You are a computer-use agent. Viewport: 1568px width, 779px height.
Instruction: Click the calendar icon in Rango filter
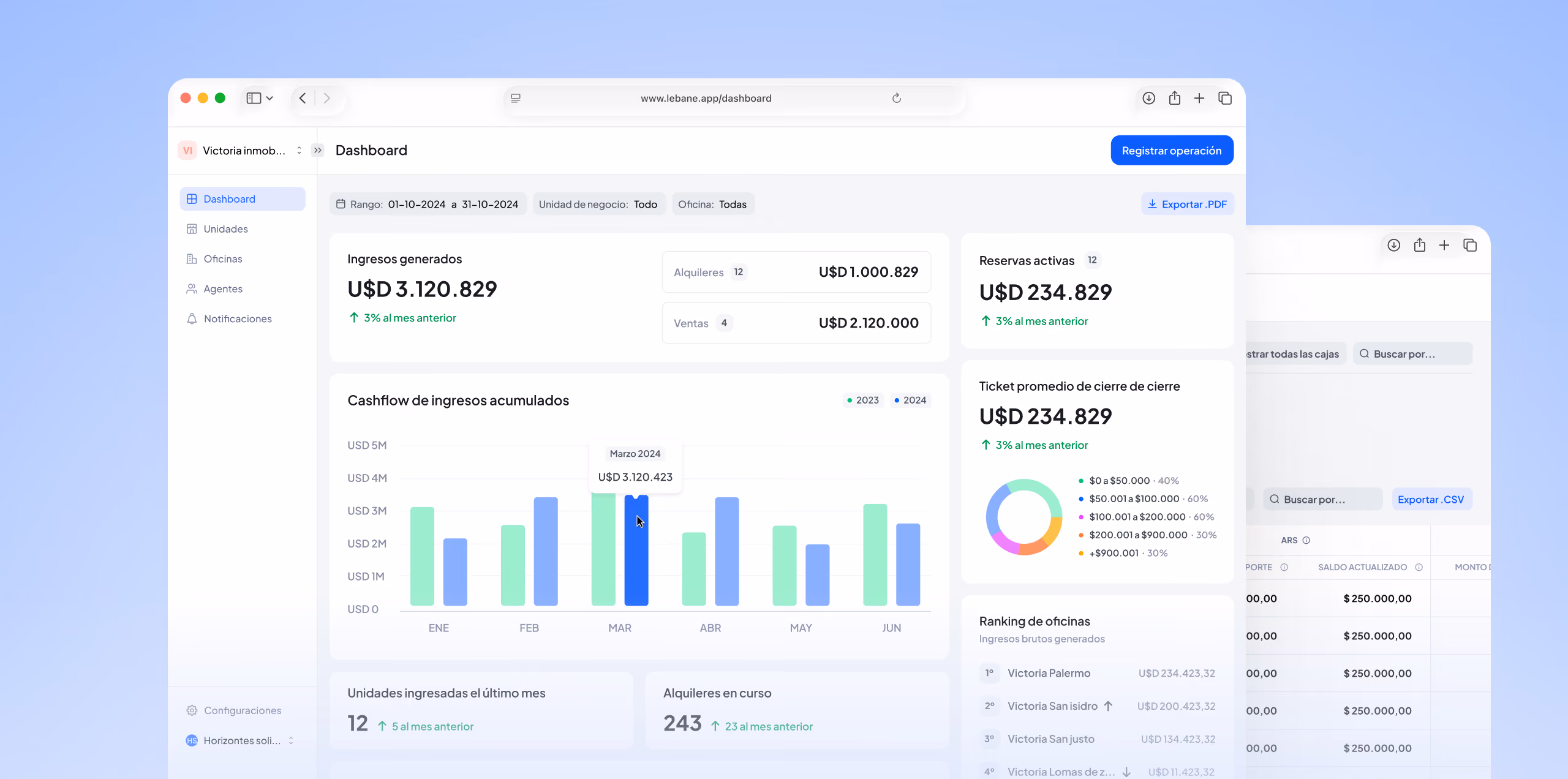tap(341, 205)
